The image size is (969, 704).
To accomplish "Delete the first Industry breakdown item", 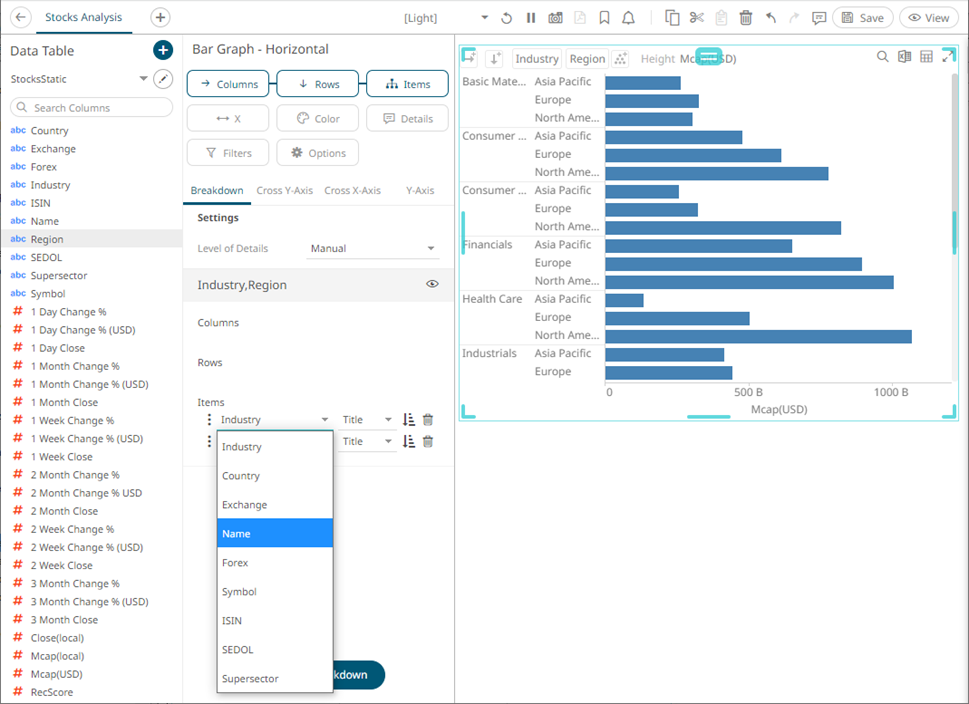I will (428, 420).
